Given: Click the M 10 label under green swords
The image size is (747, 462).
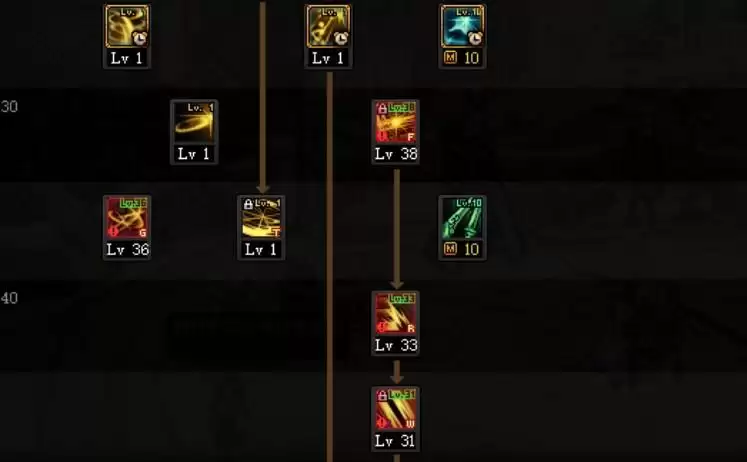Looking at the screenshot, I should [x=462, y=249].
